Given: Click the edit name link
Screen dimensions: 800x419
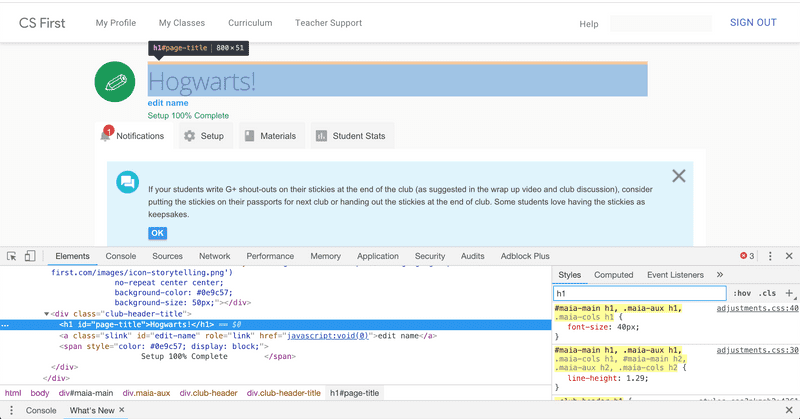Looking at the screenshot, I should [168, 103].
